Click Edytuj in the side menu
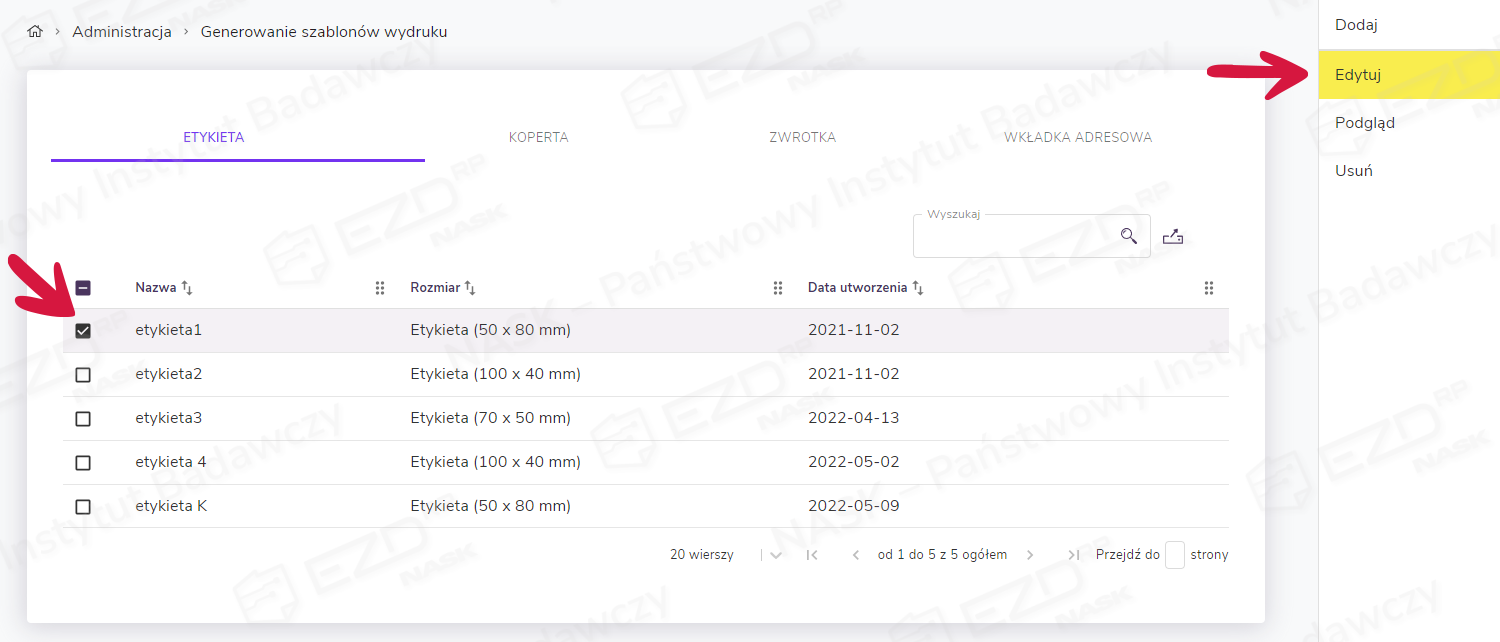This screenshot has width=1500, height=642. (1358, 75)
